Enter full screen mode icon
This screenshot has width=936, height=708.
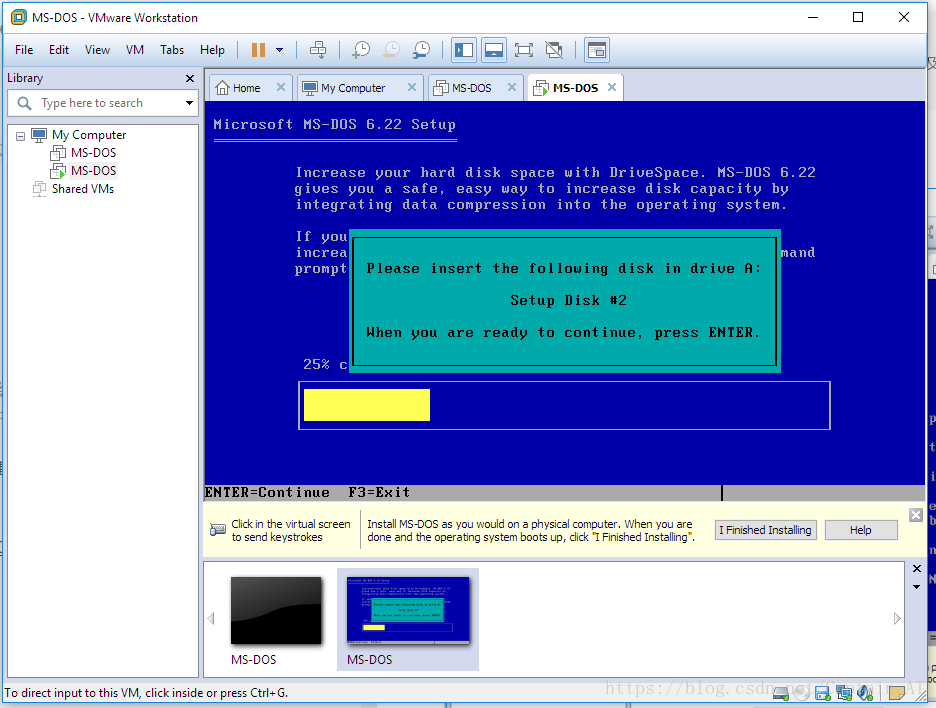click(524, 50)
